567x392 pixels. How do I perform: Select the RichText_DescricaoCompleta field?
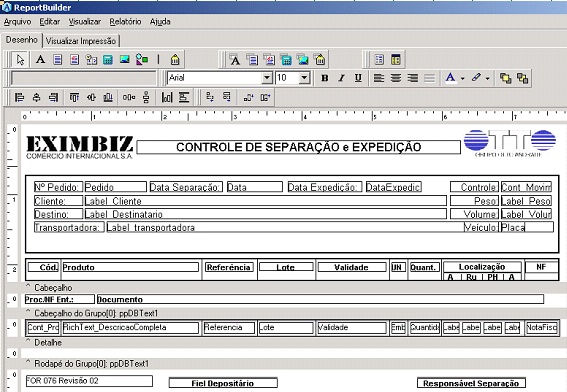(x=130, y=328)
